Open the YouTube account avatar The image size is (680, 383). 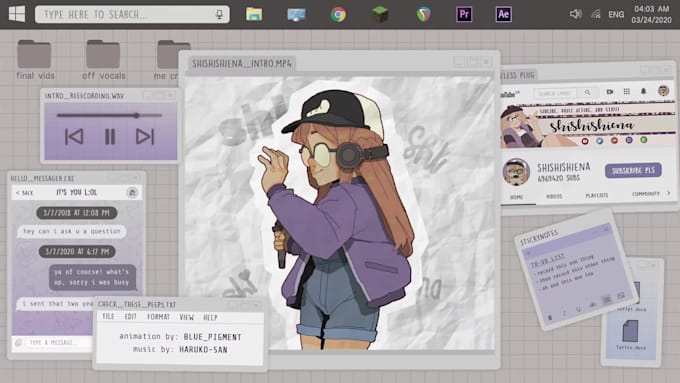tap(663, 90)
